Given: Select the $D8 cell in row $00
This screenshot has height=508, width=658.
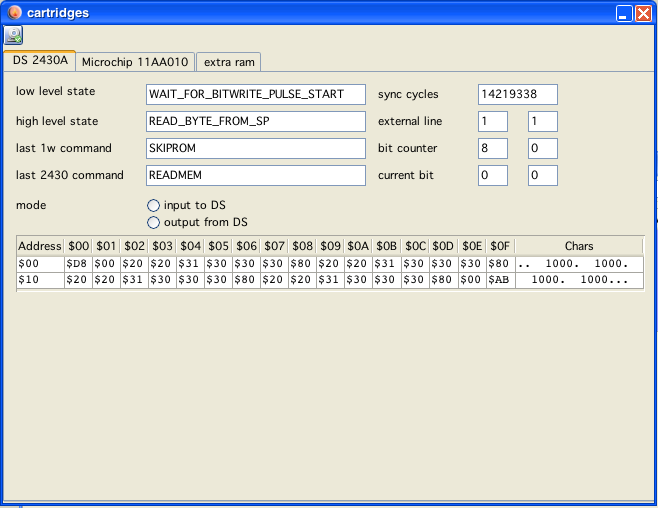Looking at the screenshot, I should (78, 263).
